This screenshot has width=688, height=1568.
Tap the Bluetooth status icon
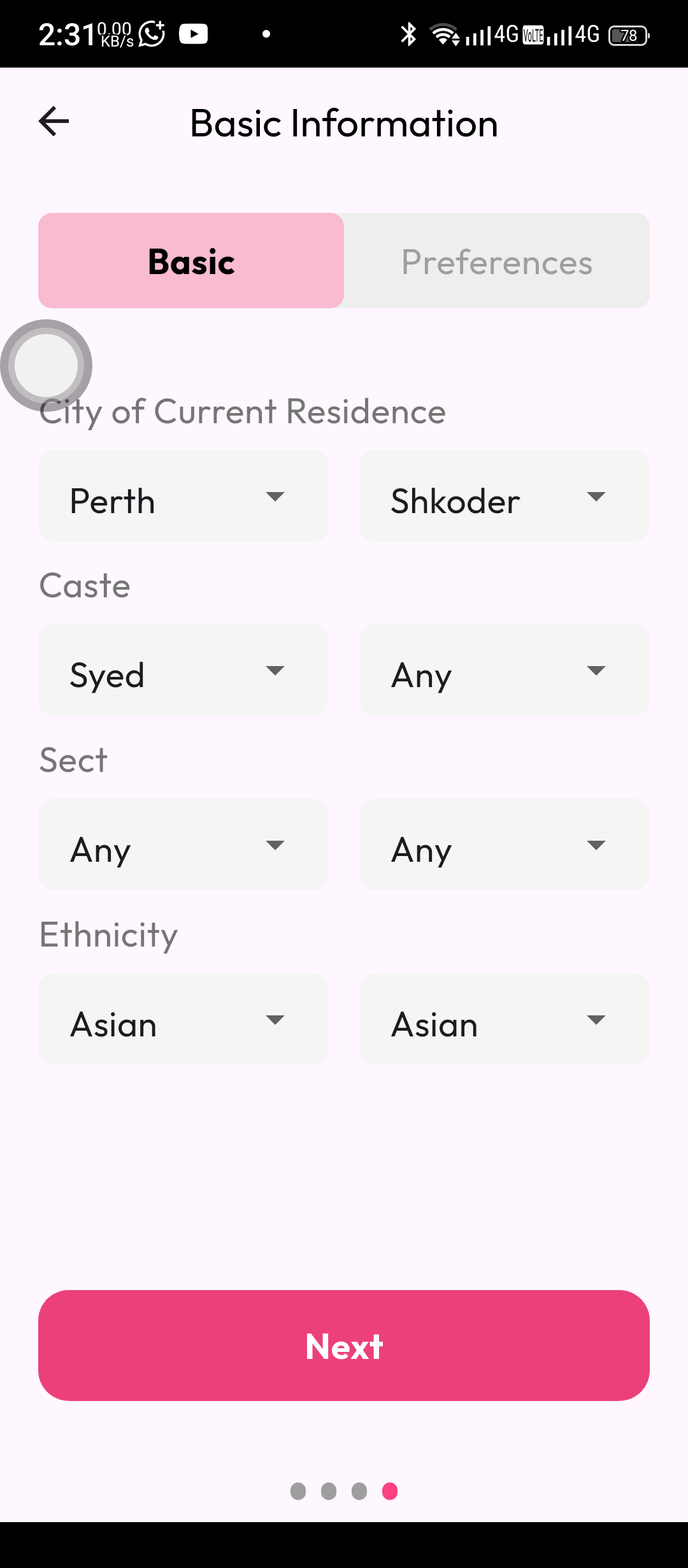[408, 34]
